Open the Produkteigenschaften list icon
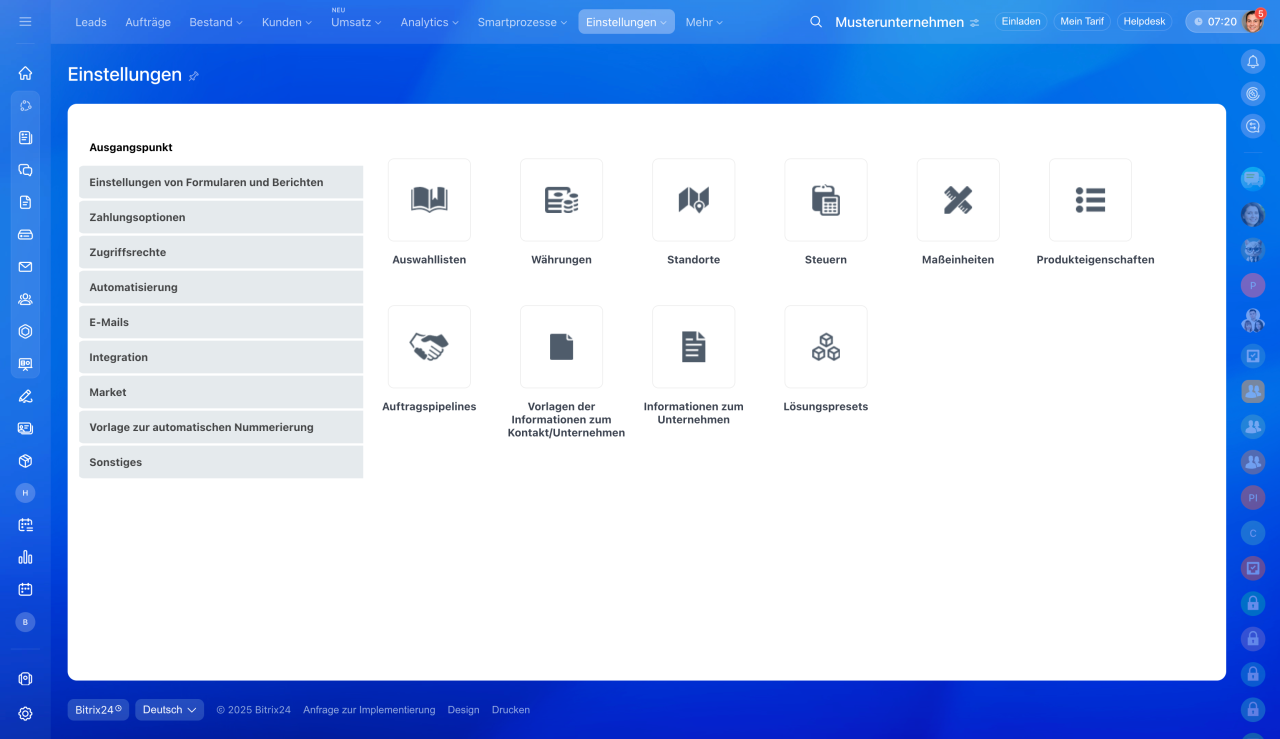This screenshot has height=739, width=1280. click(1090, 200)
